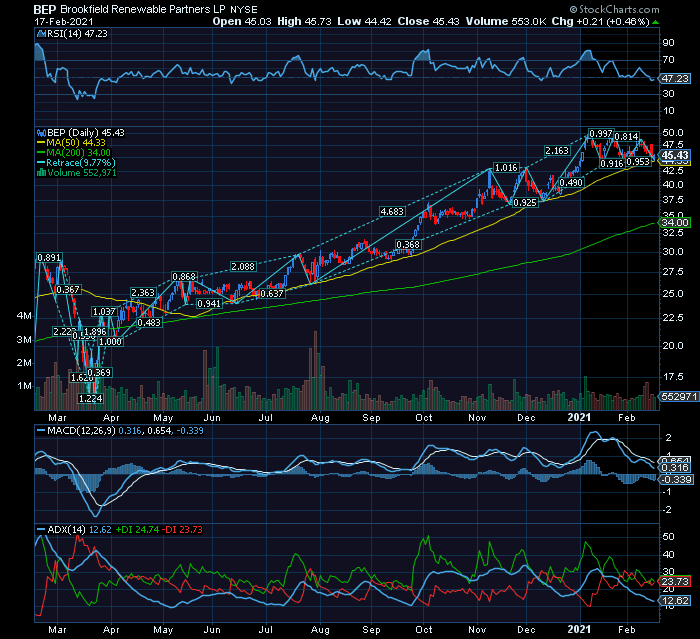Click the 4M volume axis label

tap(24, 316)
